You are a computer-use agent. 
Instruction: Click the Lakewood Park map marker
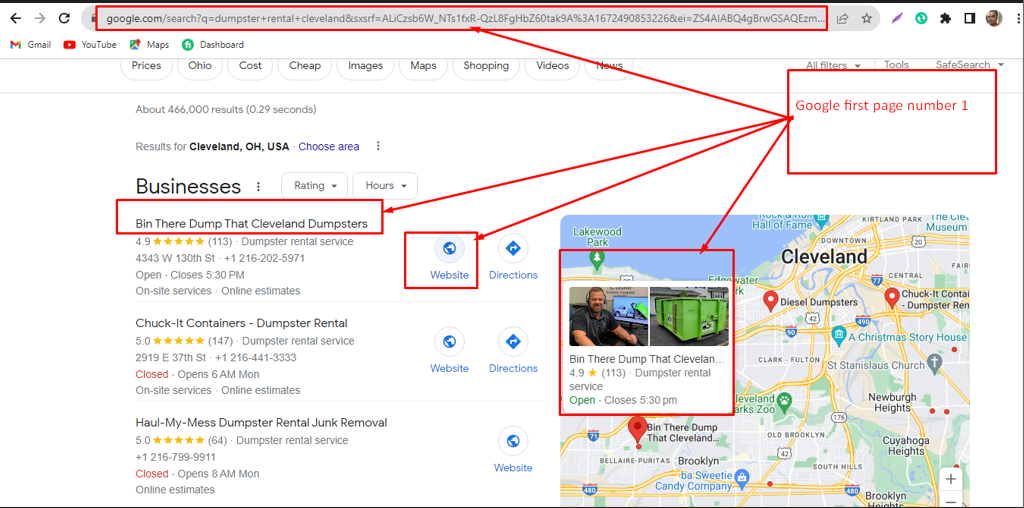point(596,262)
